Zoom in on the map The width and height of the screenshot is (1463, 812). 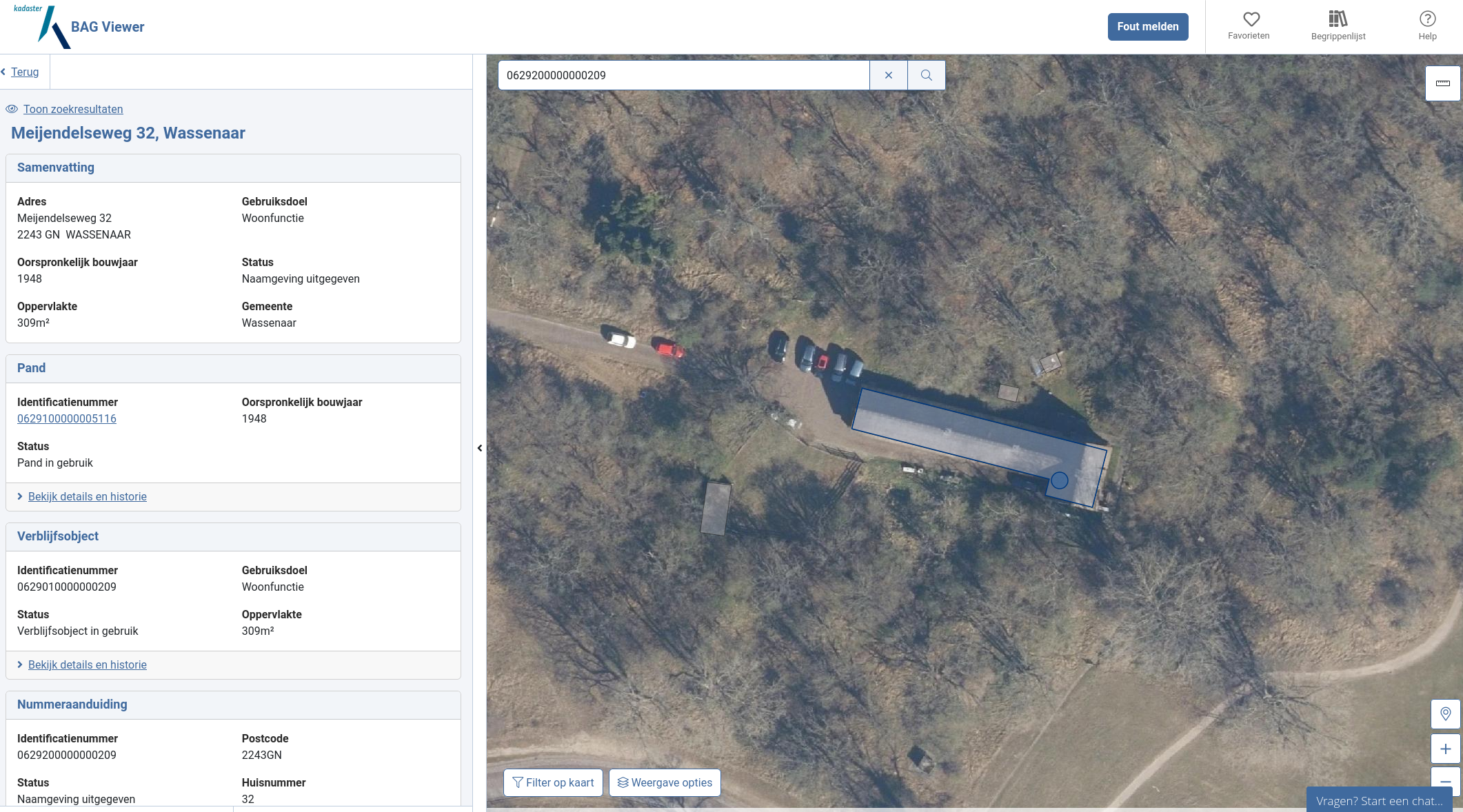(x=1446, y=749)
